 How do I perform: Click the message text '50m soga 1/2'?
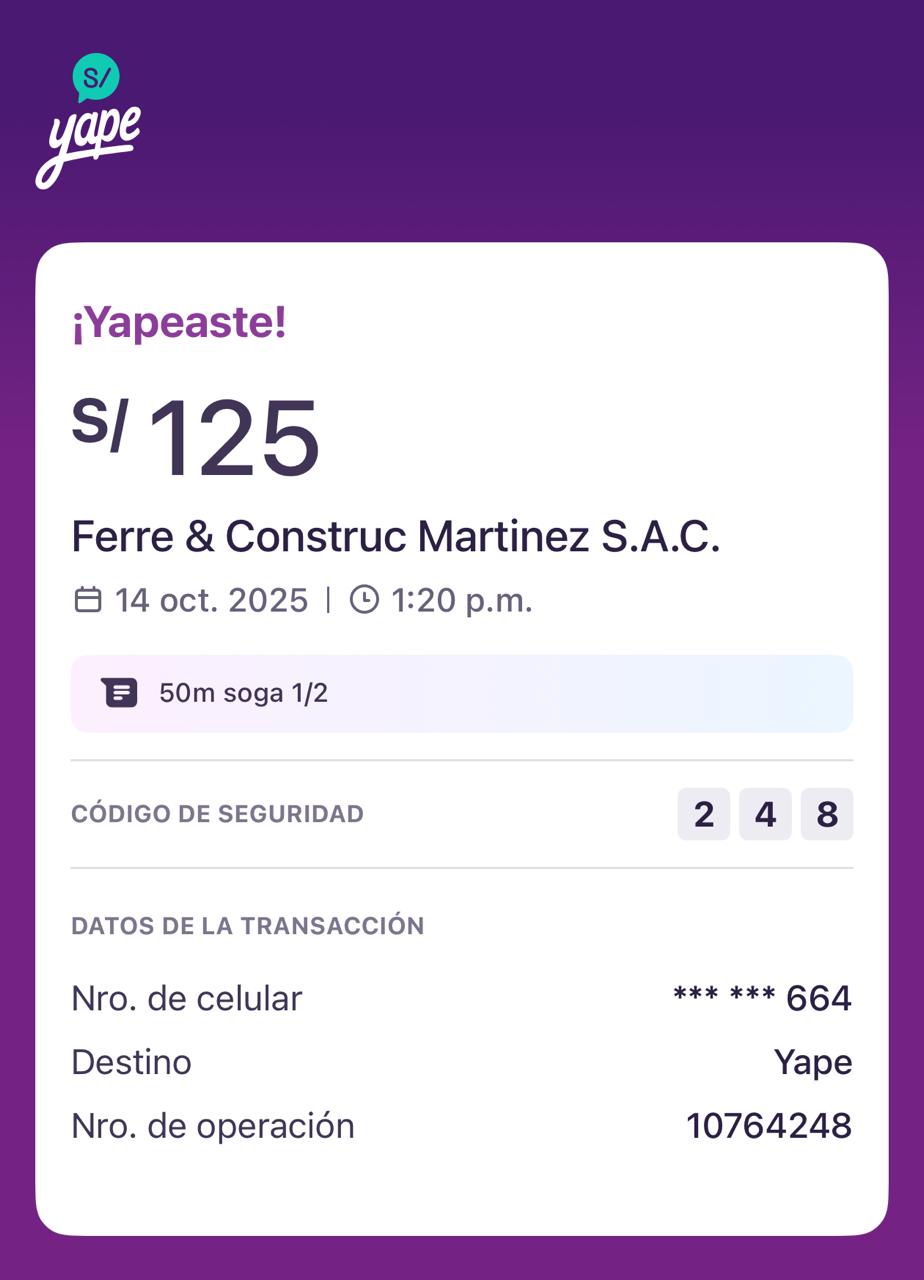(x=243, y=693)
